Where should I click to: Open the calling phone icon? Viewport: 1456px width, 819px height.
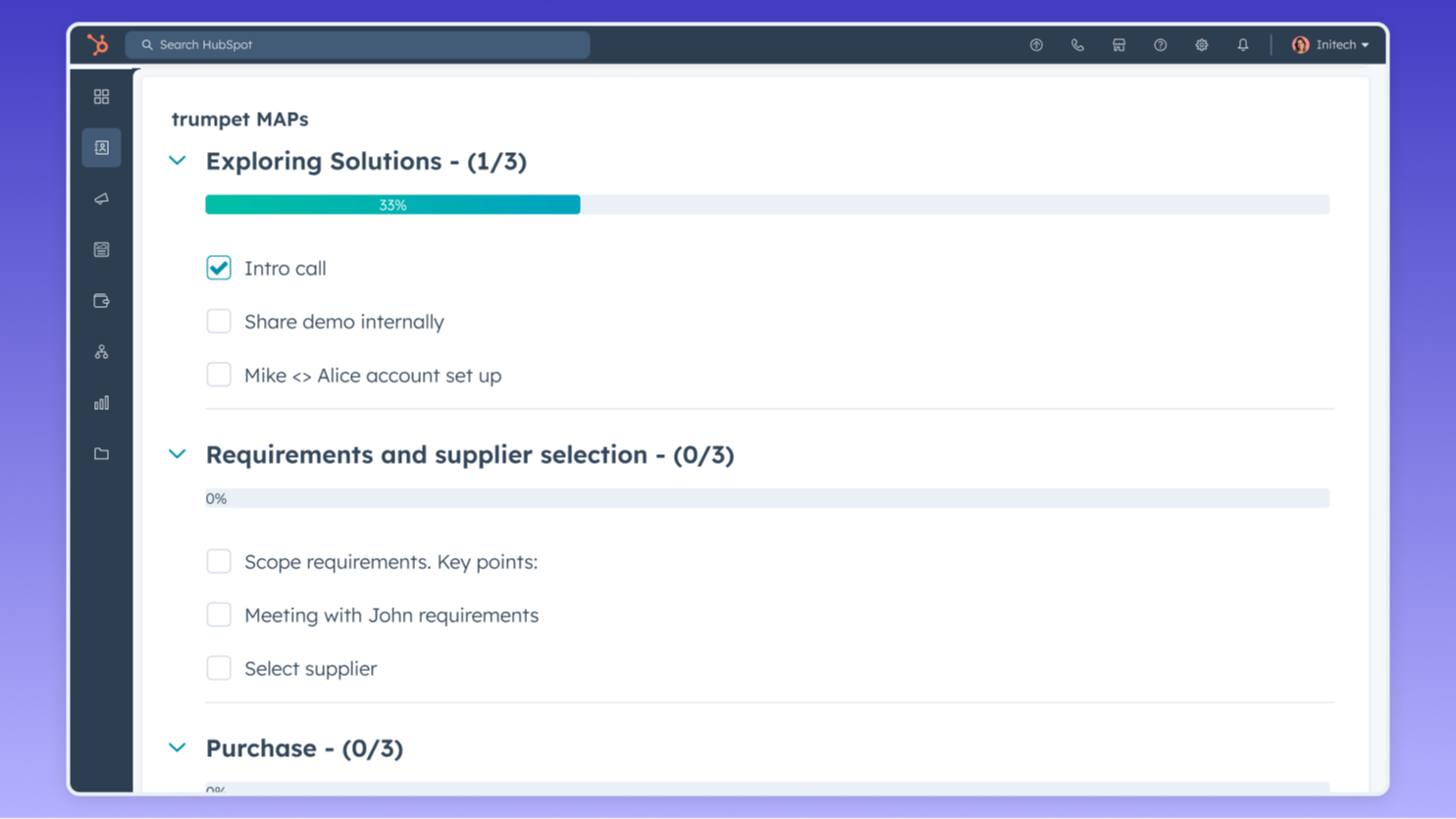coord(1077,45)
